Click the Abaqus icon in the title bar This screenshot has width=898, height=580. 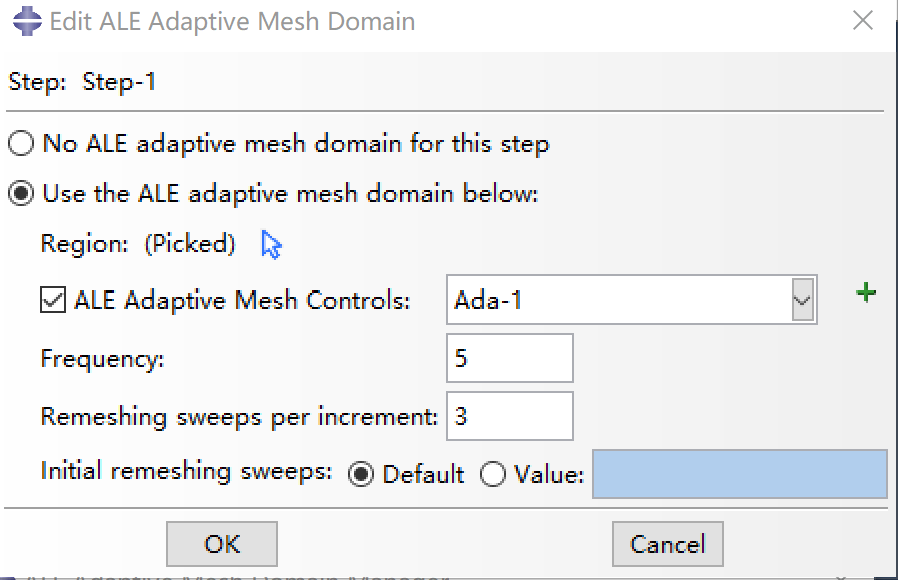[x=20, y=20]
